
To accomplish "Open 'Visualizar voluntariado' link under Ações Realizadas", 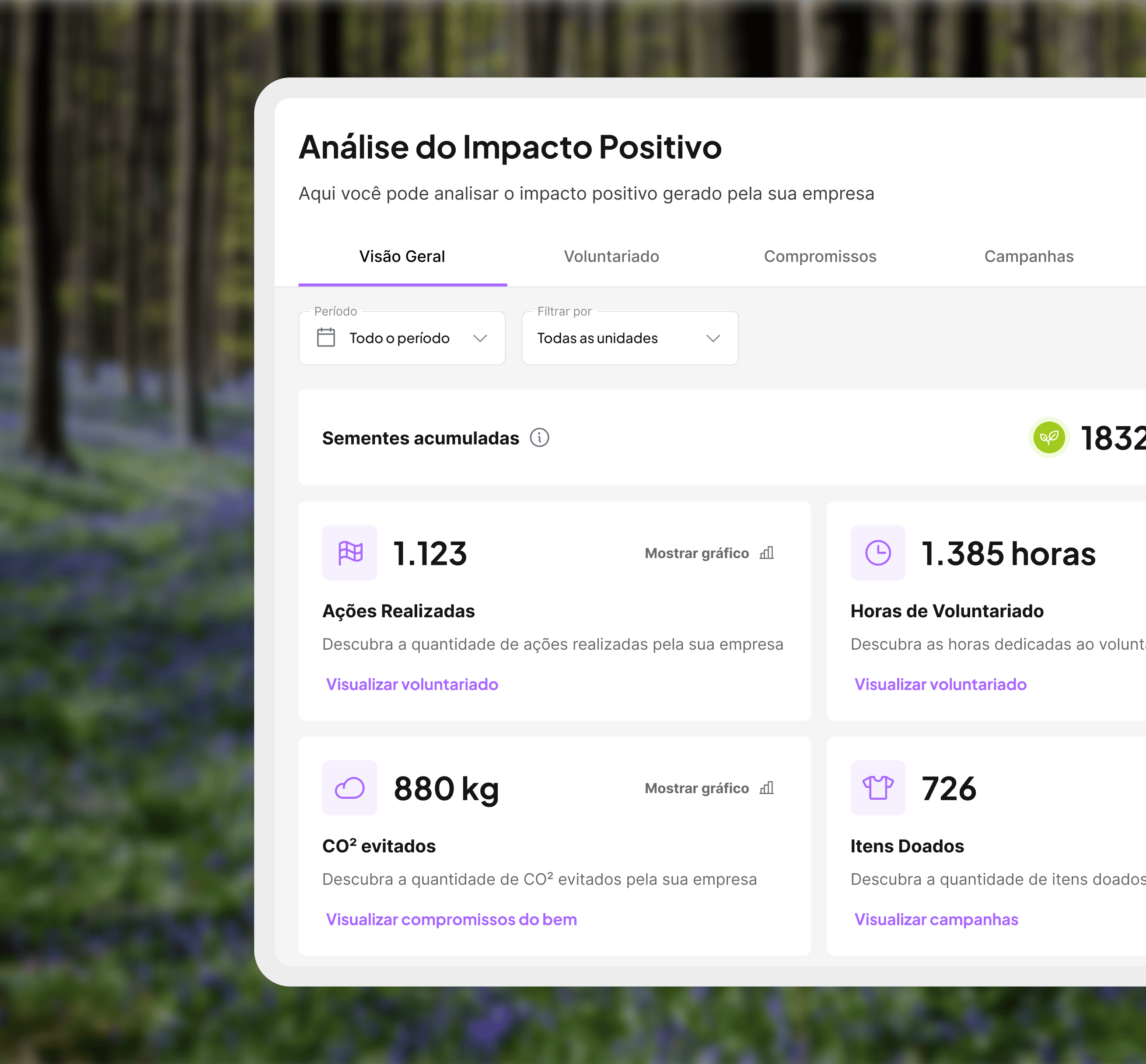I will pyautogui.click(x=412, y=684).
